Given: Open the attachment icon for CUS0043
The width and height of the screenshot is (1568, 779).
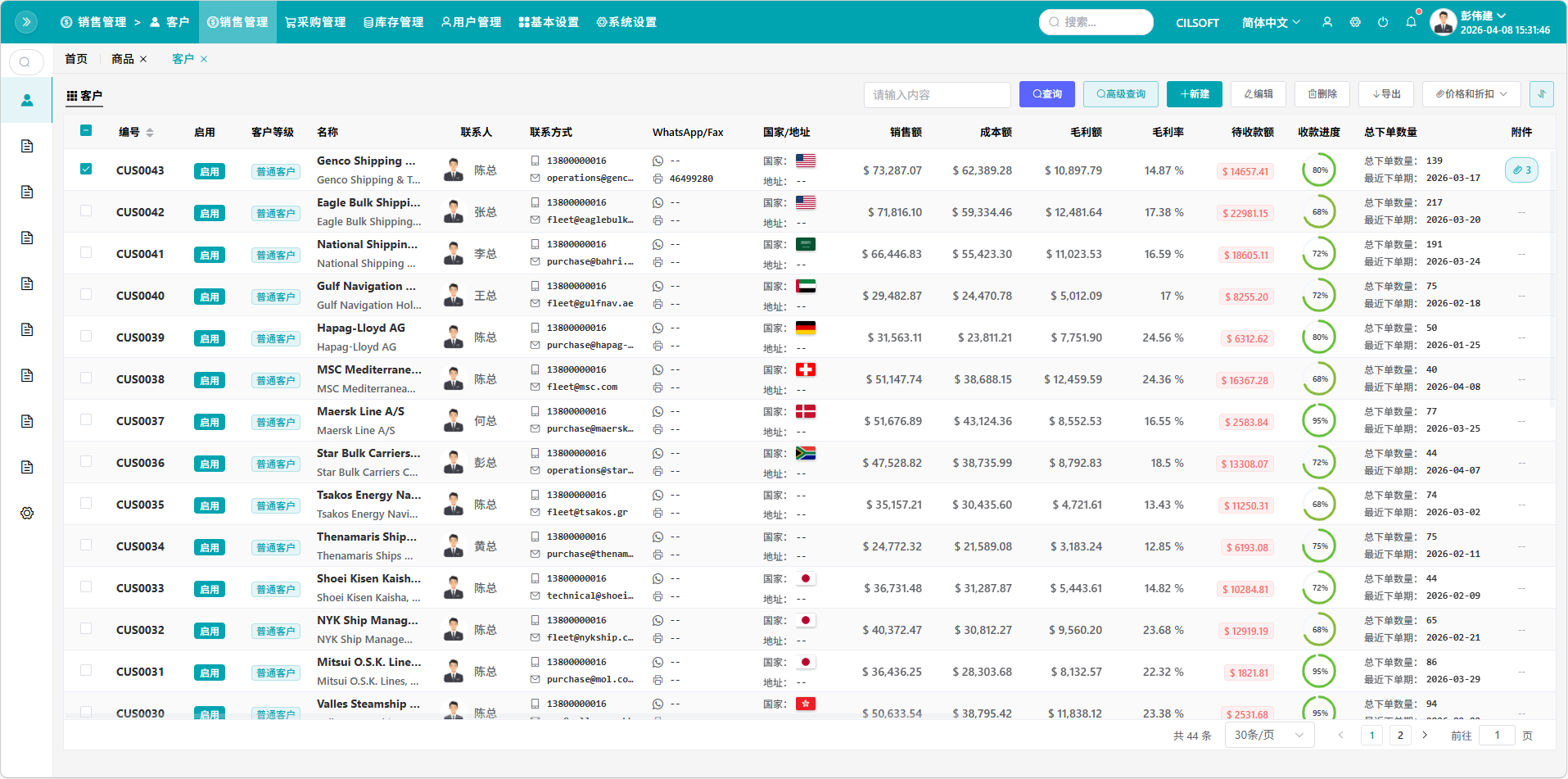Looking at the screenshot, I should pyautogui.click(x=1521, y=170).
